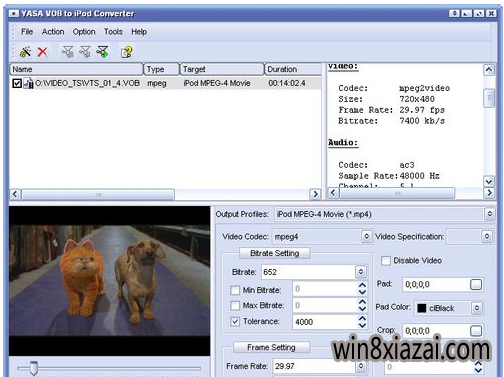Open the Option menu
Image resolution: width=504 pixels, height=377 pixels.
pos(84,32)
